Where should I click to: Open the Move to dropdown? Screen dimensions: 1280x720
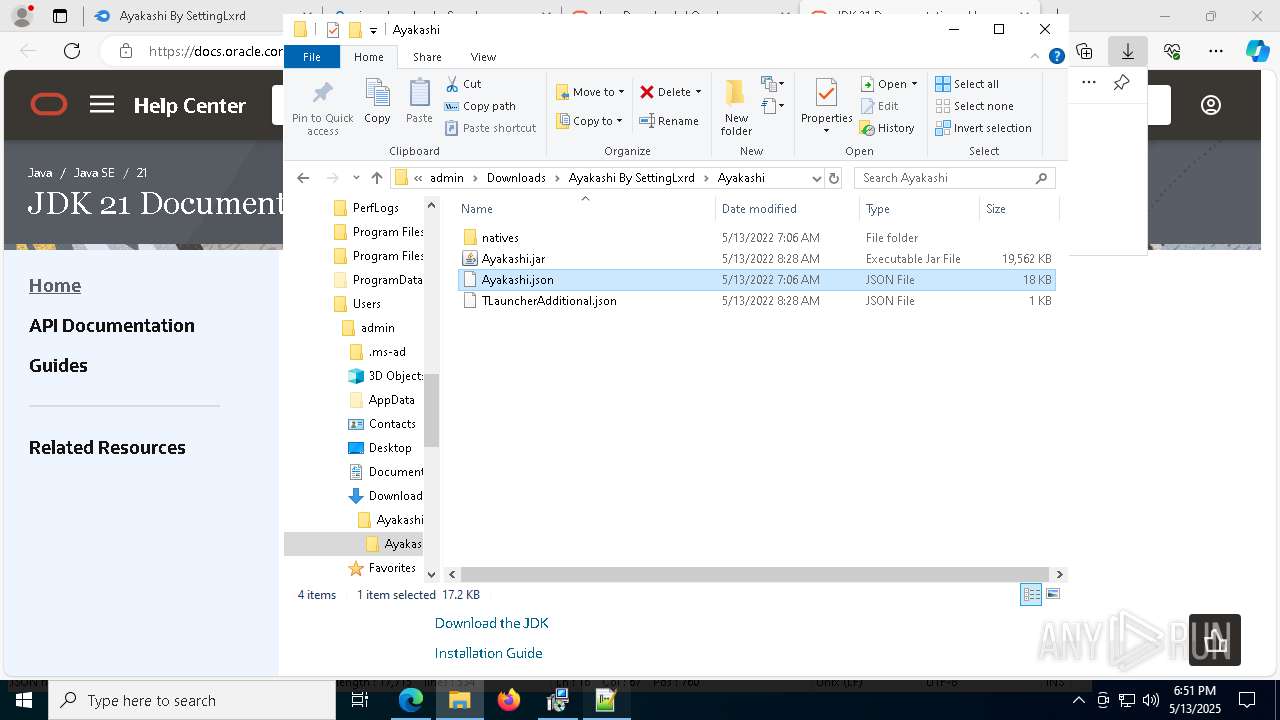point(590,92)
